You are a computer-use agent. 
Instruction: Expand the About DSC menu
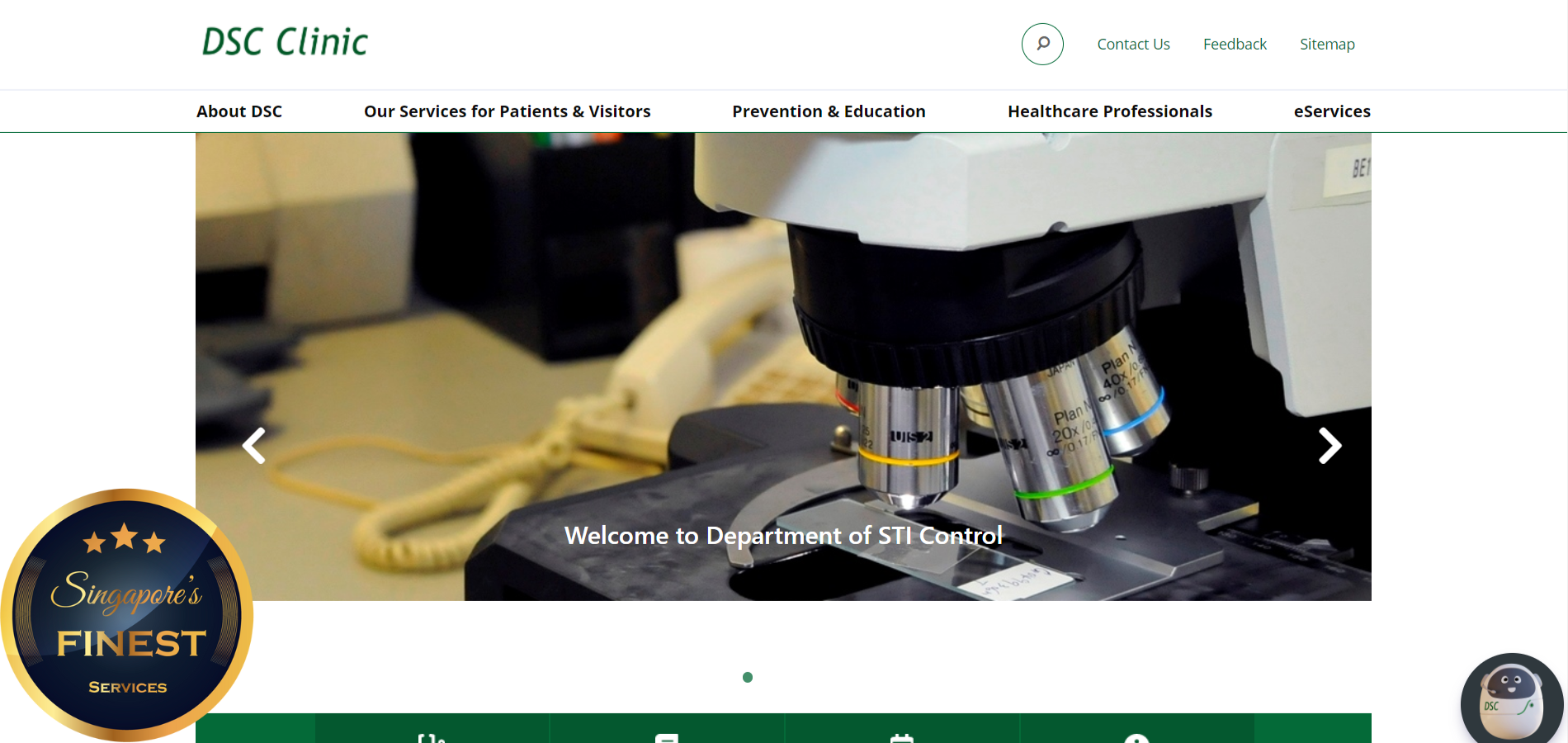(x=239, y=111)
